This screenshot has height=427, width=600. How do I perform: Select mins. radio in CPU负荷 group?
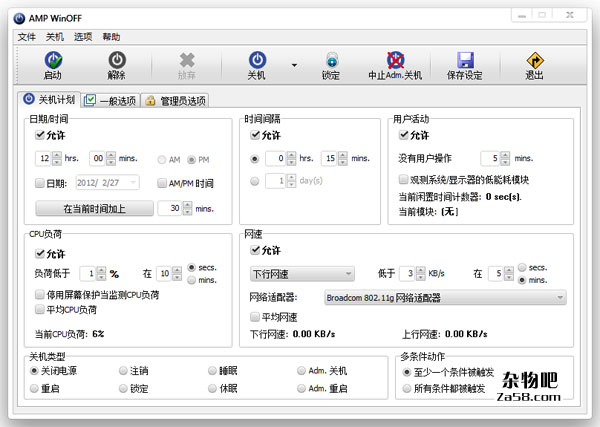192,280
